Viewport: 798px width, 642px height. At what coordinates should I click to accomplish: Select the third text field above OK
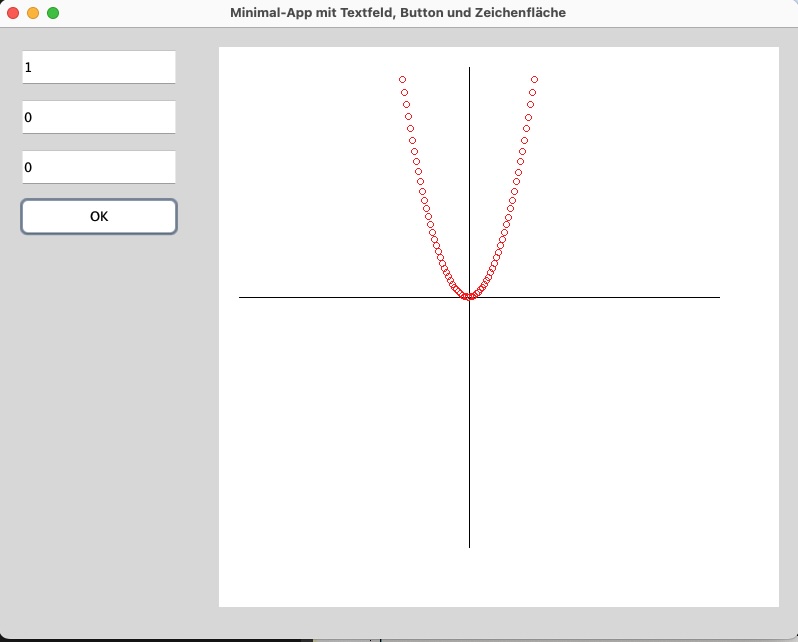click(x=99, y=167)
